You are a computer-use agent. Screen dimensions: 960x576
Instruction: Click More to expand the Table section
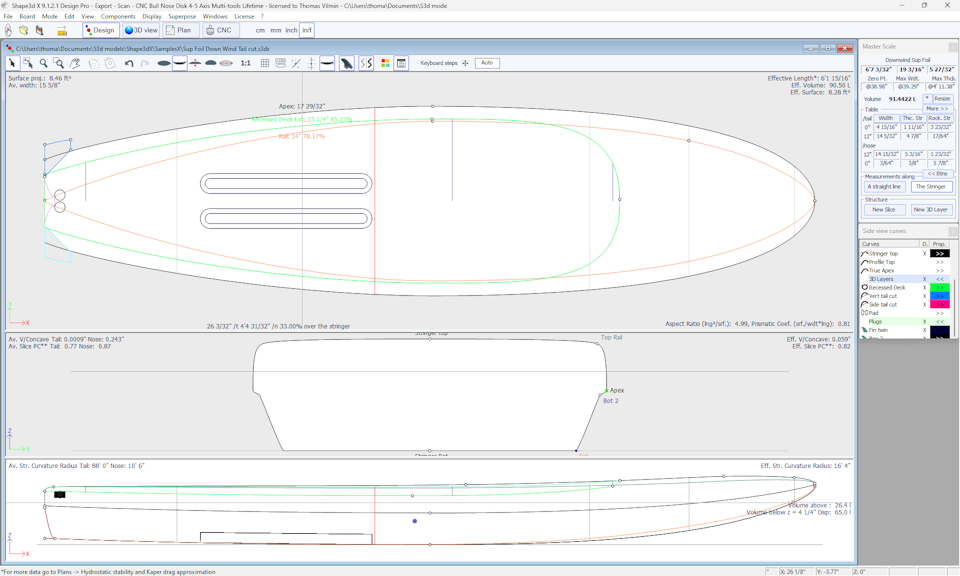tap(939, 108)
